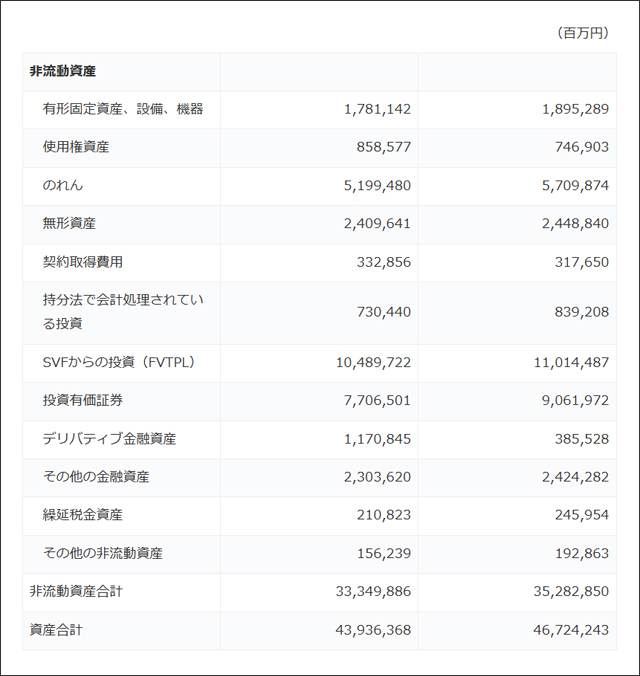Select the SVFからの投資（FVTPL） row label
This screenshot has width=640, height=676.
click(x=118, y=363)
